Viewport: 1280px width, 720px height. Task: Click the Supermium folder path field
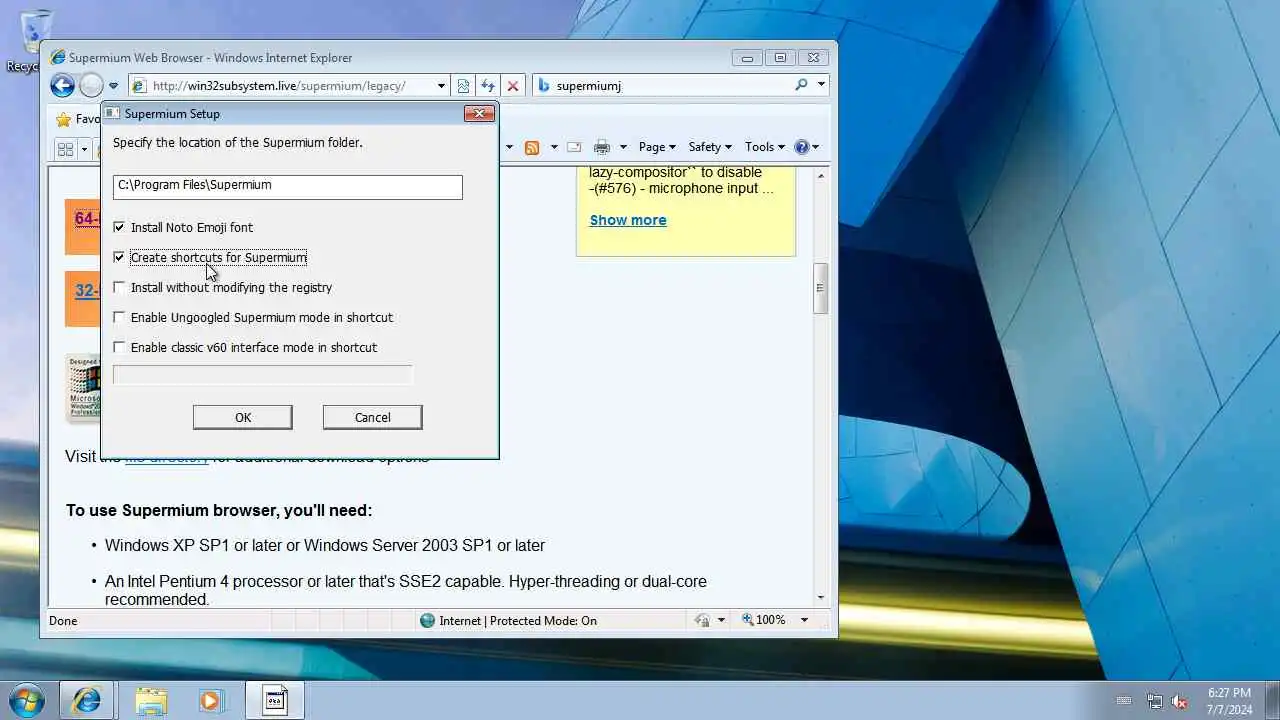(288, 186)
